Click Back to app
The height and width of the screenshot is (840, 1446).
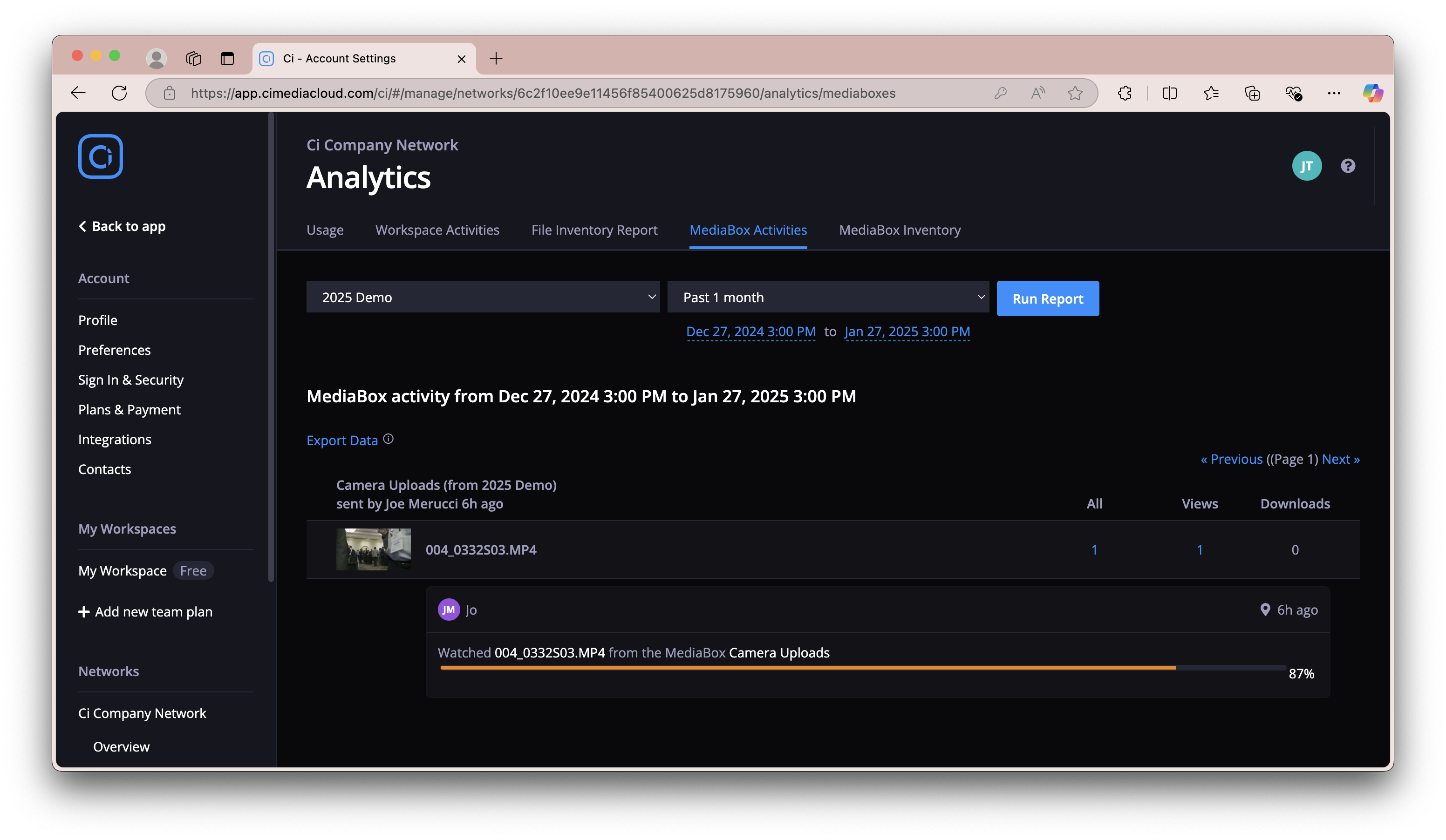click(x=122, y=226)
